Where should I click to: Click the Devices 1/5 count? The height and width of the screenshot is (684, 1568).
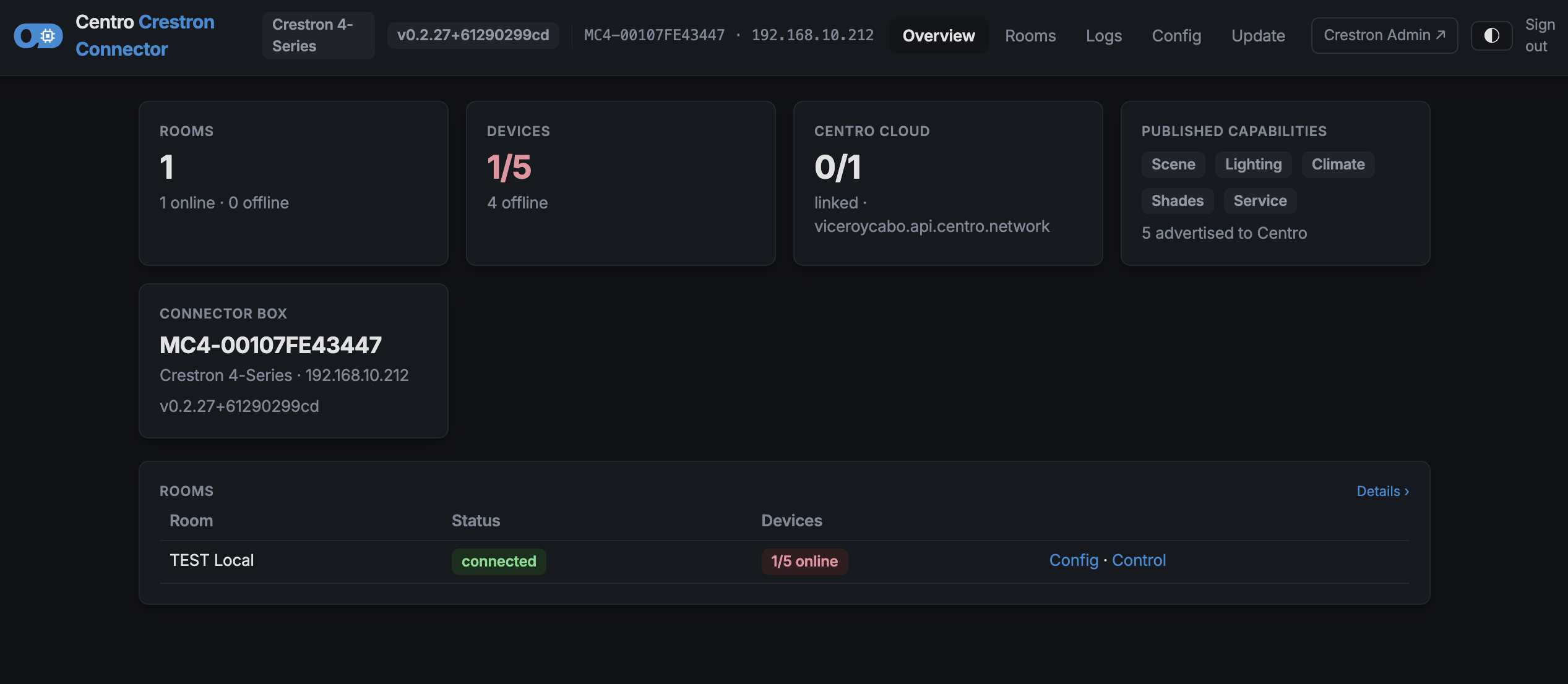coord(509,168)
